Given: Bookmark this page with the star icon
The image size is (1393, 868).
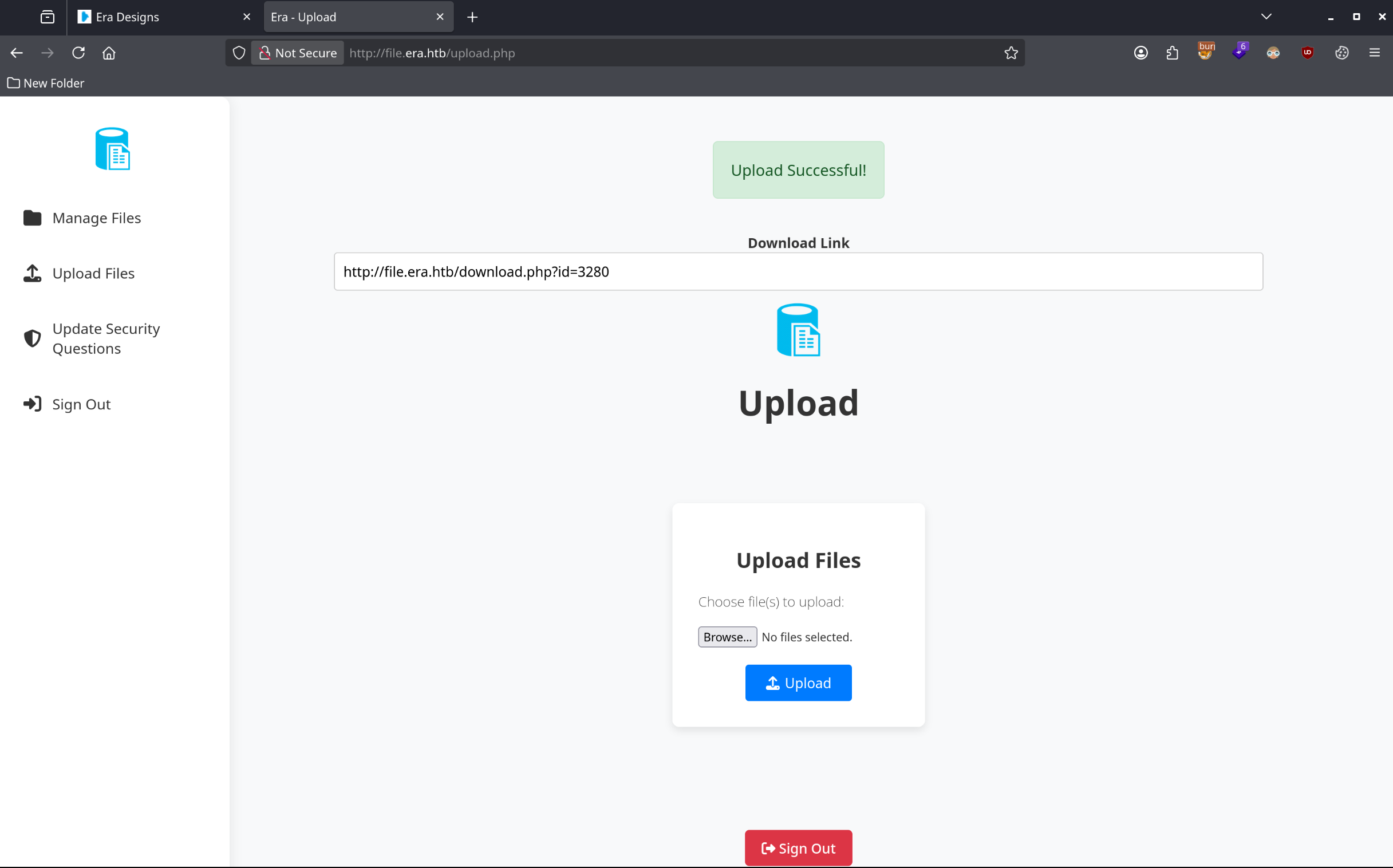Looking at the screenshot, I should coord(1011,53).
